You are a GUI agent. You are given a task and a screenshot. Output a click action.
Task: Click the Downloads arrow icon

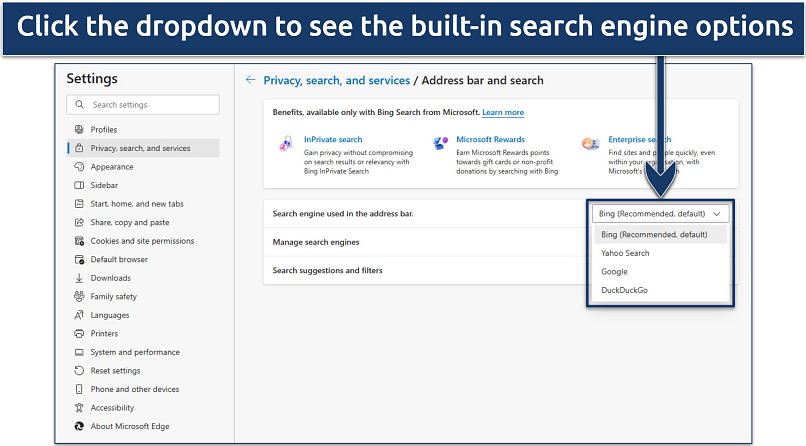tap(79, 278)
